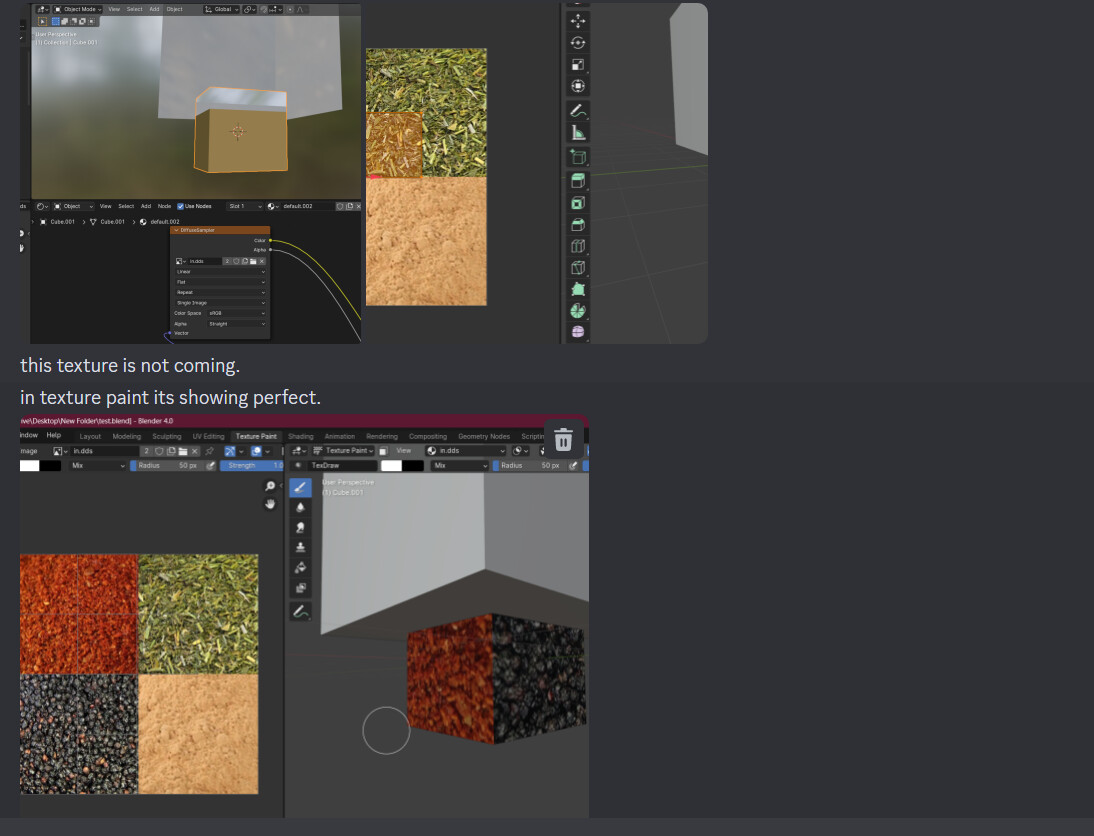Select the Fill brush tool
This screenshot has height=836, width=1094.
(x=301, y=567)
